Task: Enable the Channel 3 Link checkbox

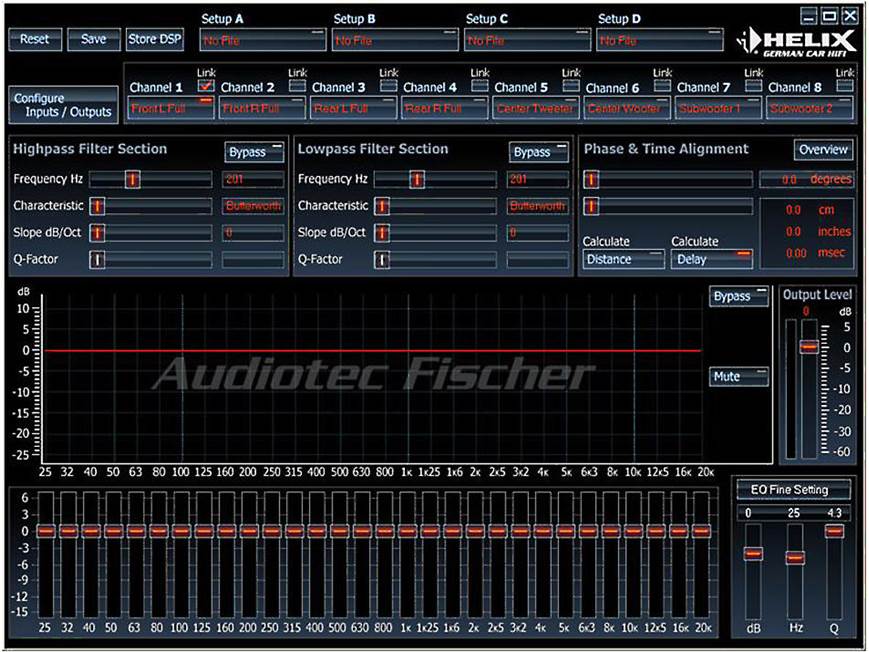Action: click(389, 86)
